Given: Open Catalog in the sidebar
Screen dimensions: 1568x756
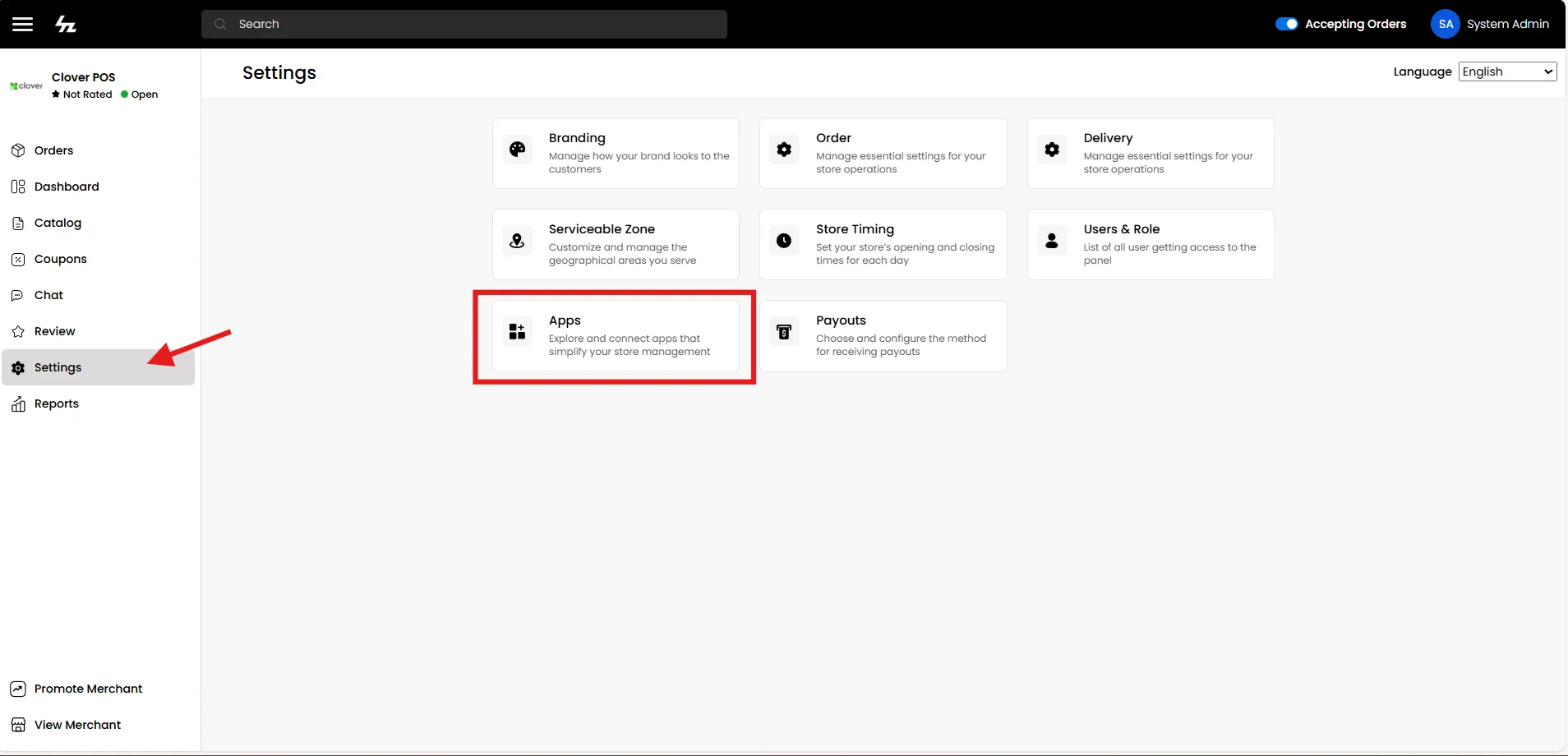Looking at the screenshot, I should (99, 223).
